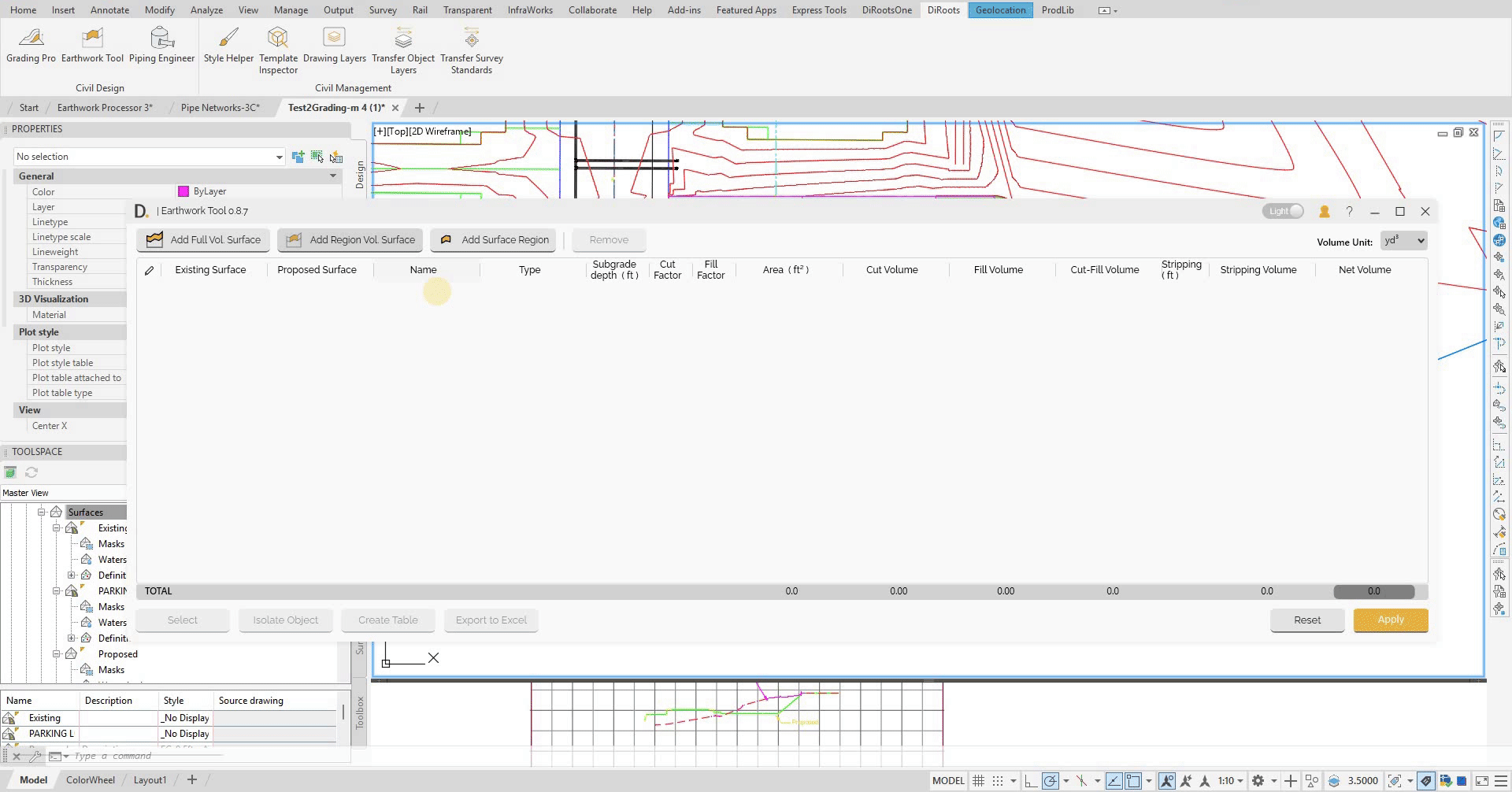Toggle the grid display in the status bar

[978, 780]
